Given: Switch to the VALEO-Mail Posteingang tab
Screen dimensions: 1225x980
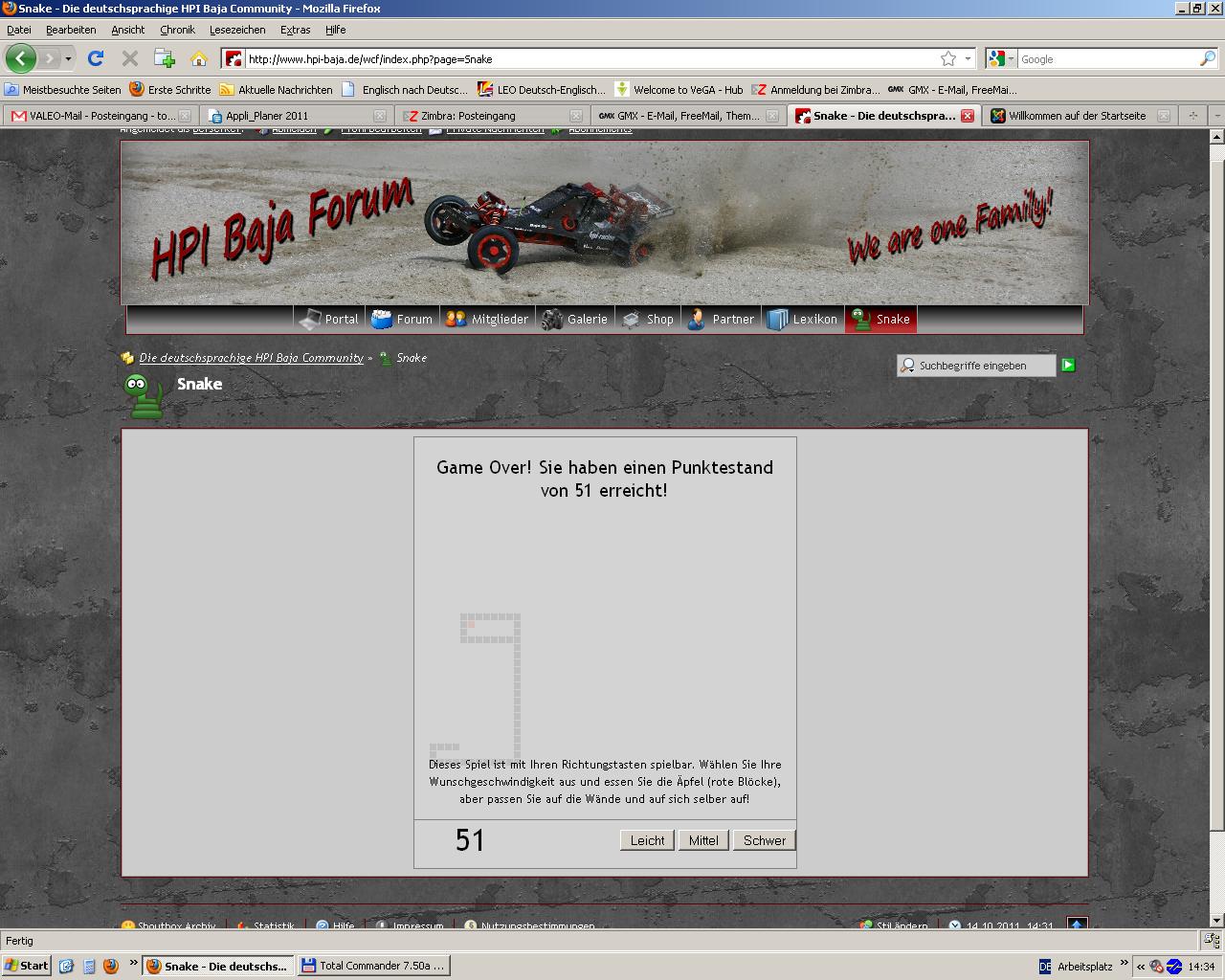Looking at the screenshot, I should coord(100,116).
